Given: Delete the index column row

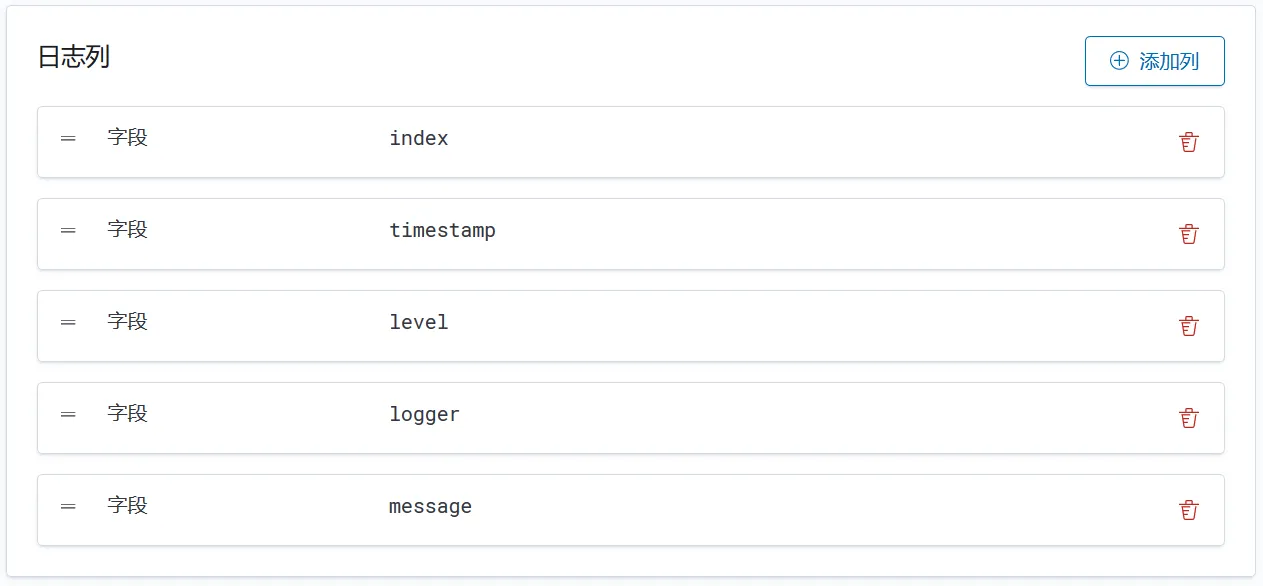Looking at the screenshot, I should [x=1188, y=142].
